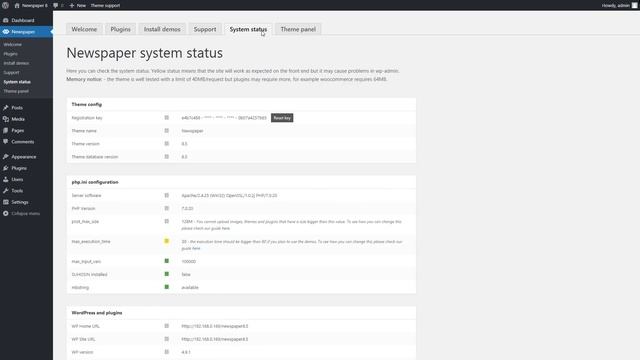Viewport: 640px width, 360px height.
Task: Open Support submenu in sidebar
Action: coord(11,73)
